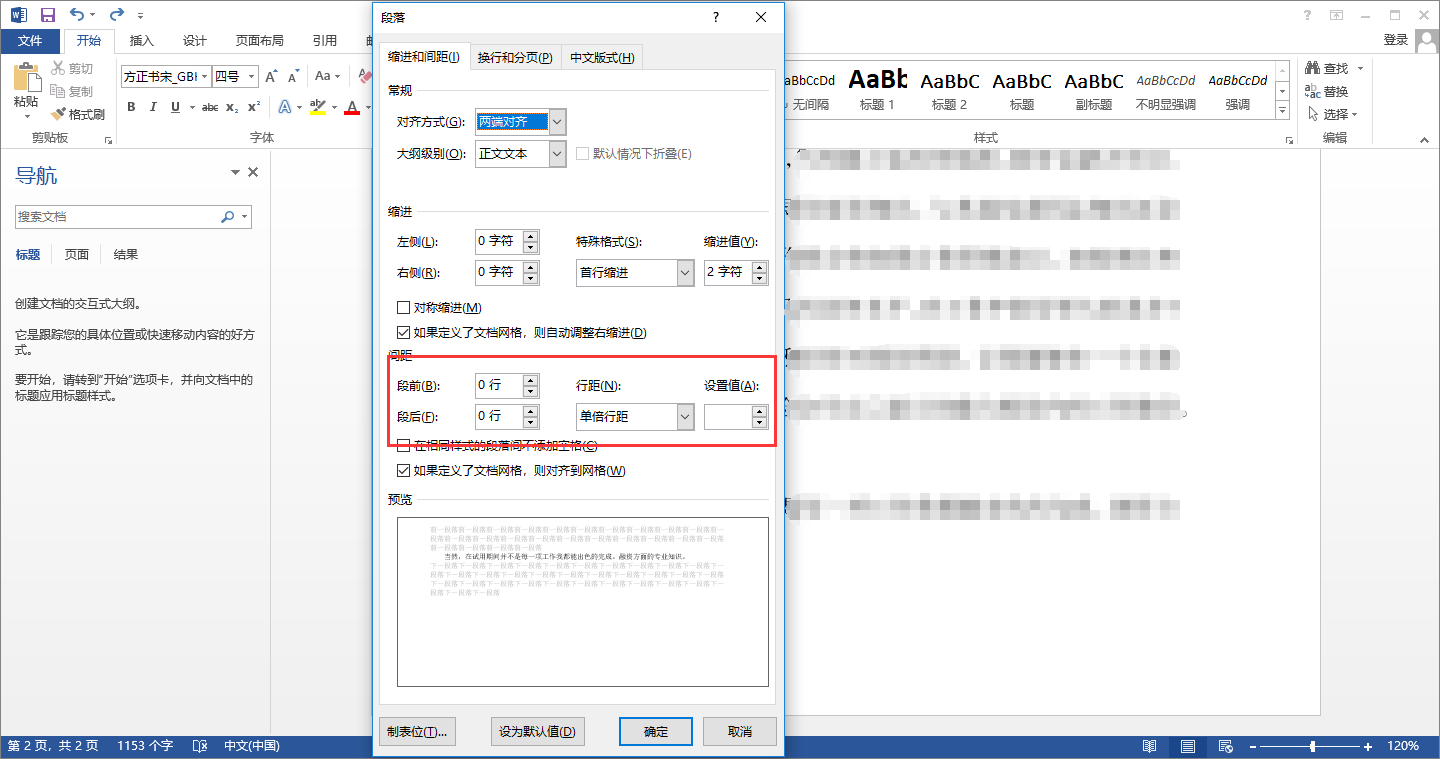
Task: Open the 页面布局 ribbon tab
Action: pyautogui.click(x=260, y=40)
